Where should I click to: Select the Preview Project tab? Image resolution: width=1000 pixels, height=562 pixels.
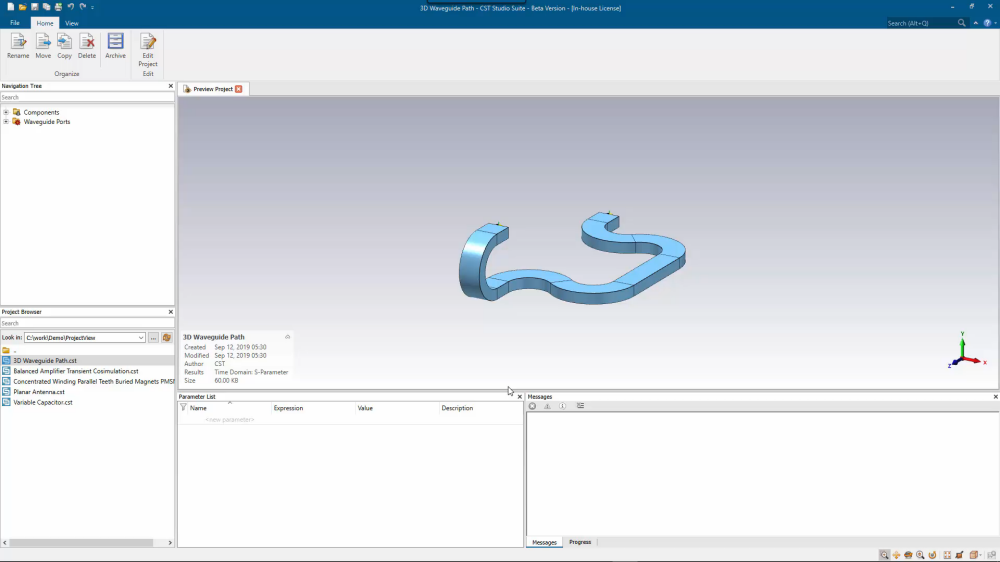click(x=212, y=89)
